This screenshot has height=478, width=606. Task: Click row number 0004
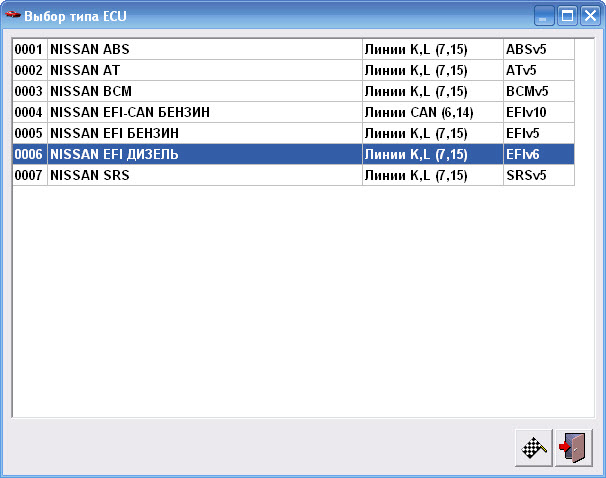pyautogui.click(x=30, y=112)
